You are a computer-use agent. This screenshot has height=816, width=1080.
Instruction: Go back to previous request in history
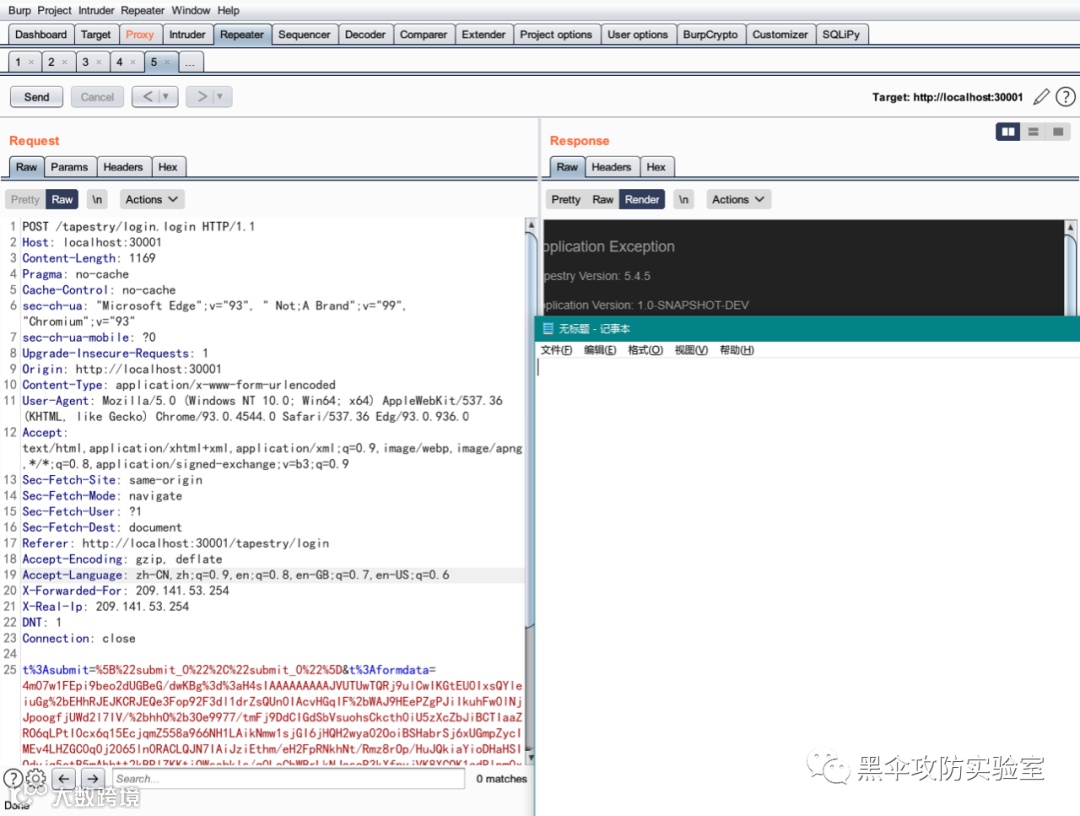coord(147,96)
